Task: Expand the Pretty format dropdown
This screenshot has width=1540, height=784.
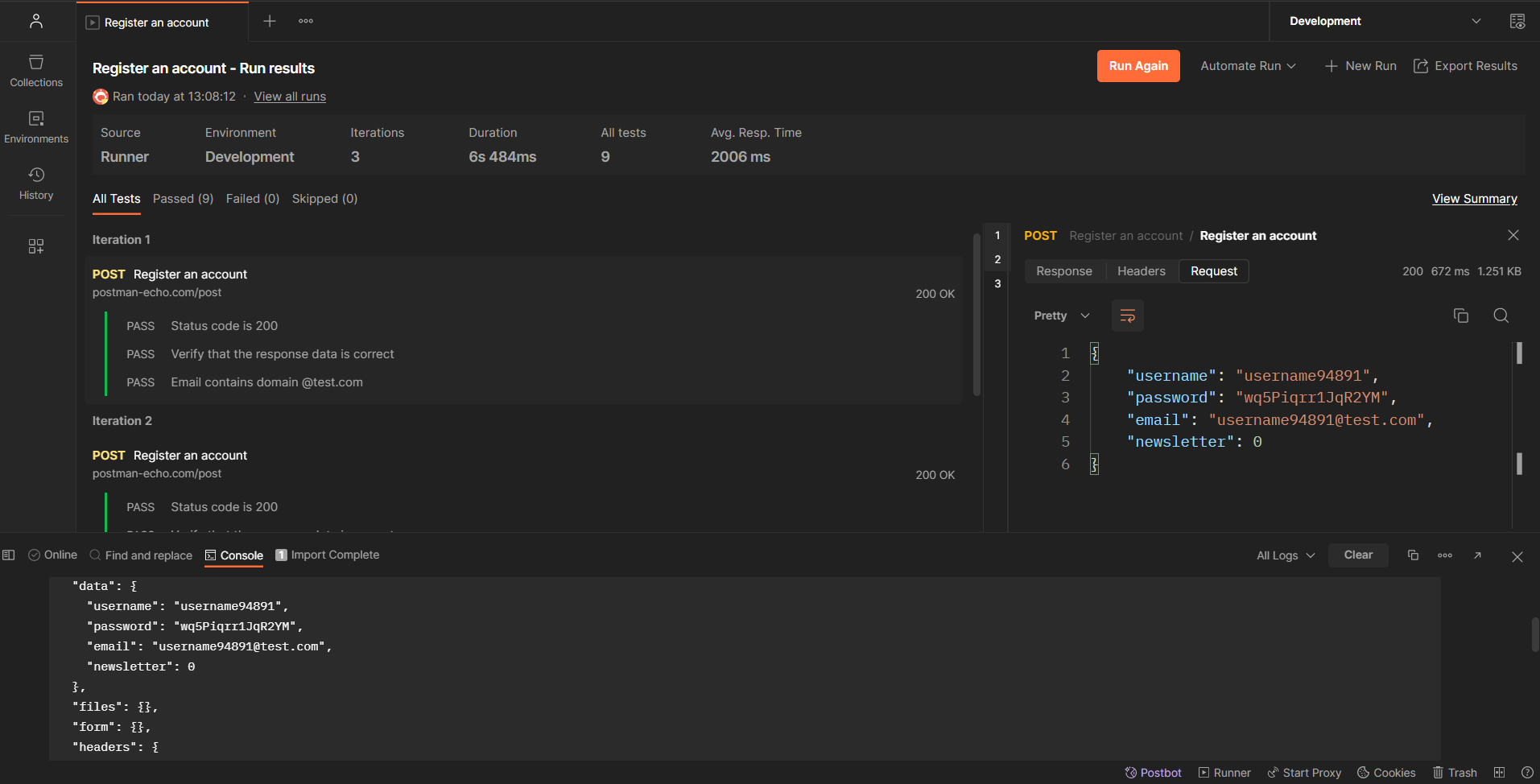Action: tap(1061, 316)
